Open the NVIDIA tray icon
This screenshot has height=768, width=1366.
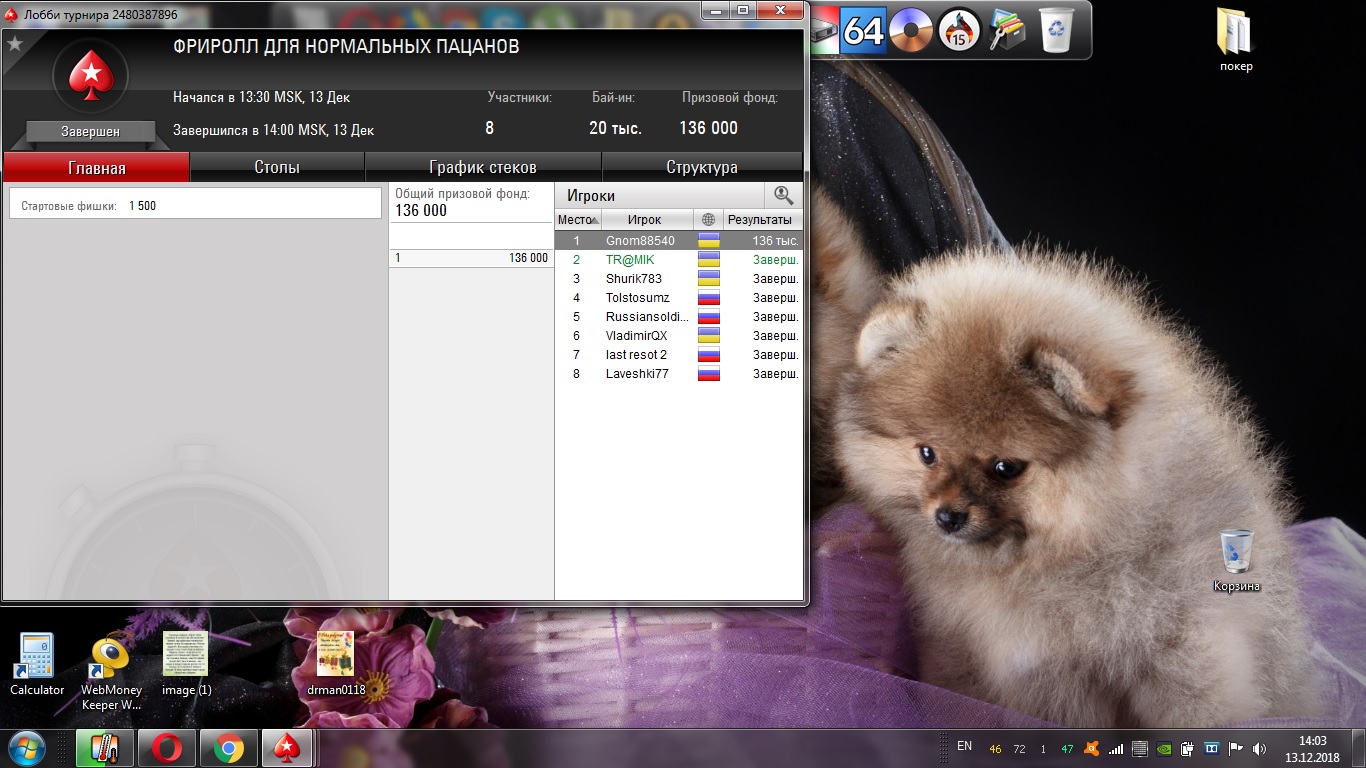pos(1164,748)
